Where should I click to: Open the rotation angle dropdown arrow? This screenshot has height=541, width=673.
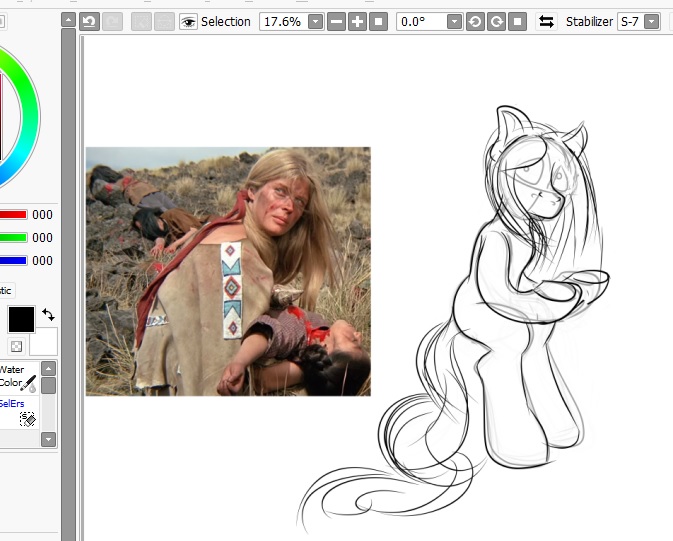click(x=454, y=21)
